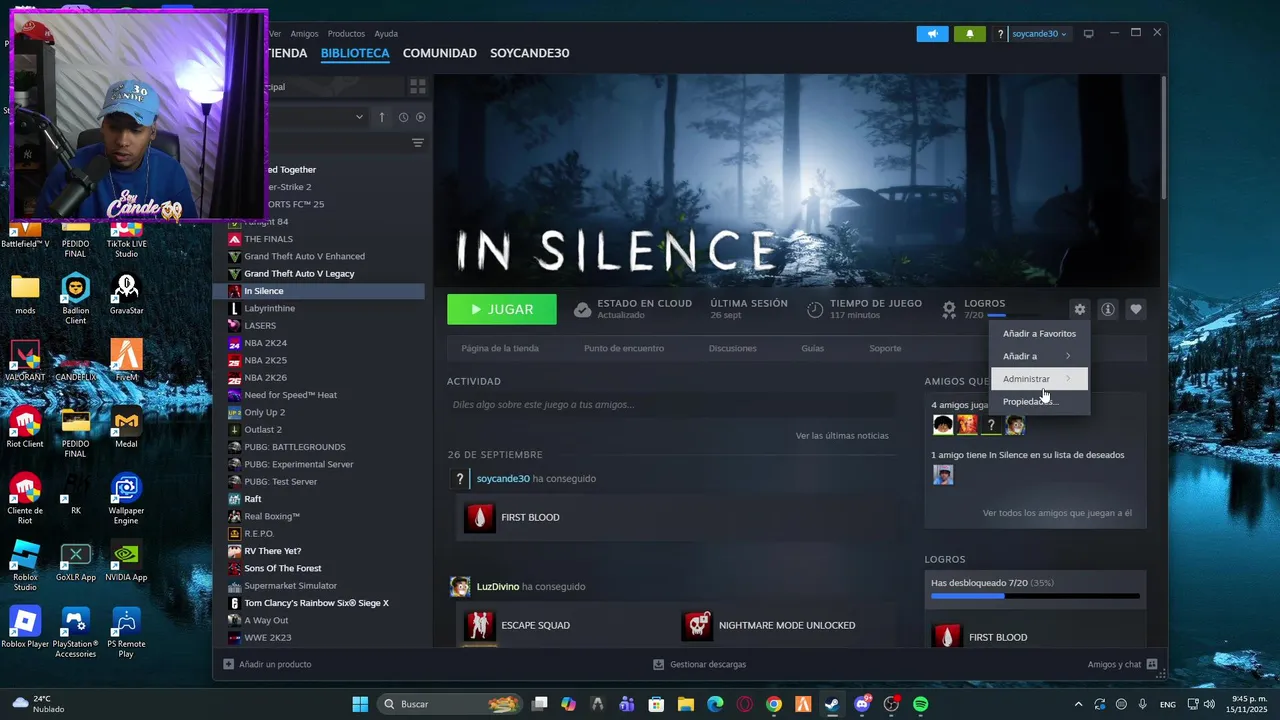Switch to COMUNIDAD section
The width and height of the screenshot is (1280, 720).
click(439, 53)
